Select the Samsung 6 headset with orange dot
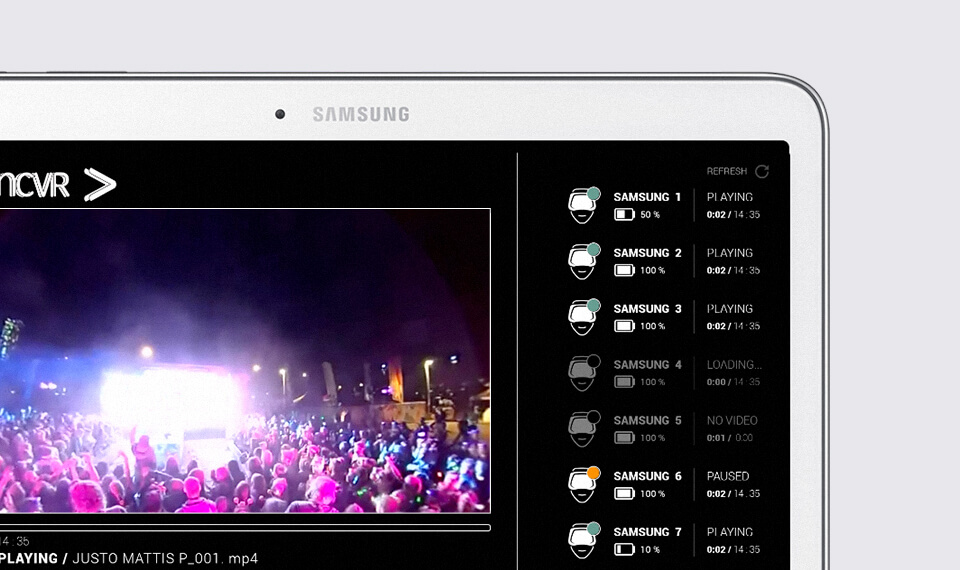960x570 pixels. [x=583, y=486]
